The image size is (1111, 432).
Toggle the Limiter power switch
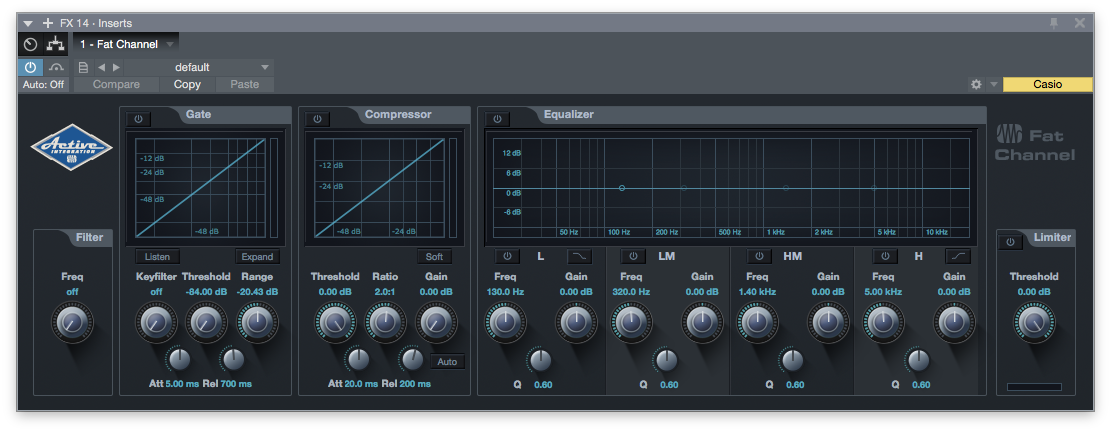(x=1009, y=241)
